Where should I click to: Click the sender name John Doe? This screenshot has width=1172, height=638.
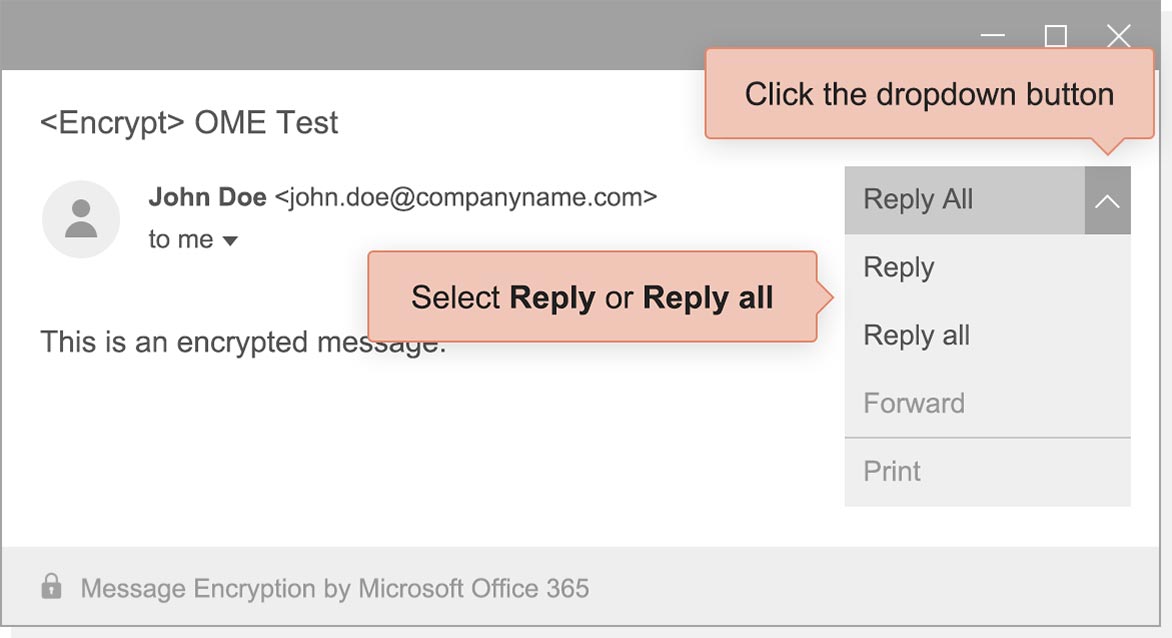click(x=207, y=197)
